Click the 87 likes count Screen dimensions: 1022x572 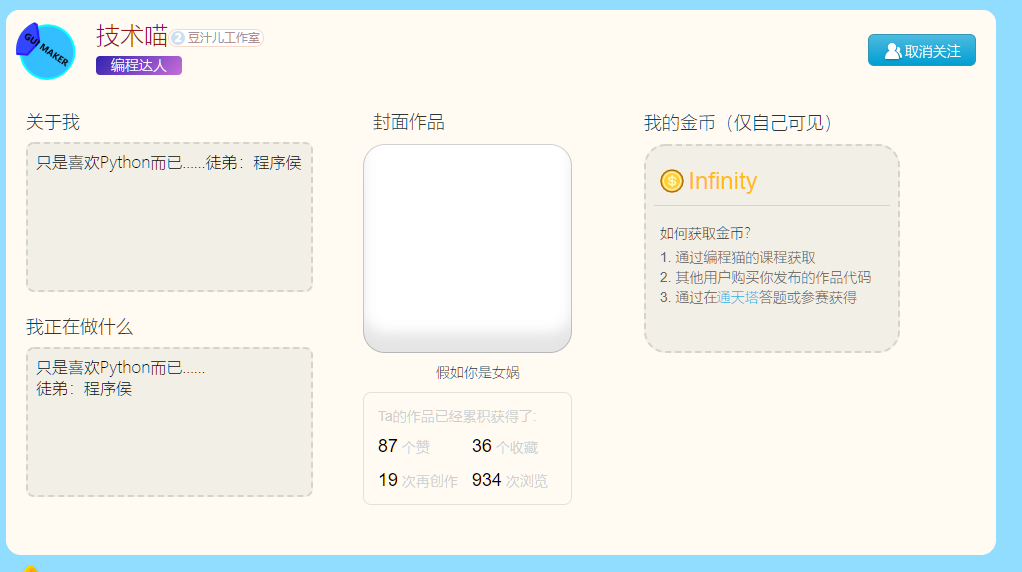[388, 446]
